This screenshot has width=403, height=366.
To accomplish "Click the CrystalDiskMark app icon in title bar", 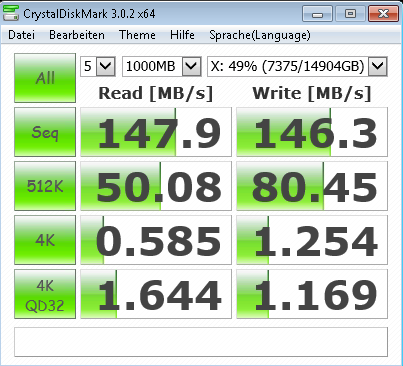I will pos(11,13).
